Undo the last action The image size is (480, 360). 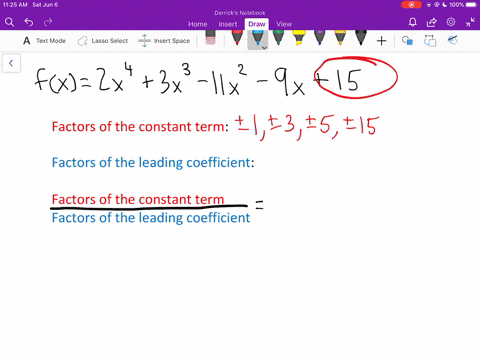(x=29, y=22)
